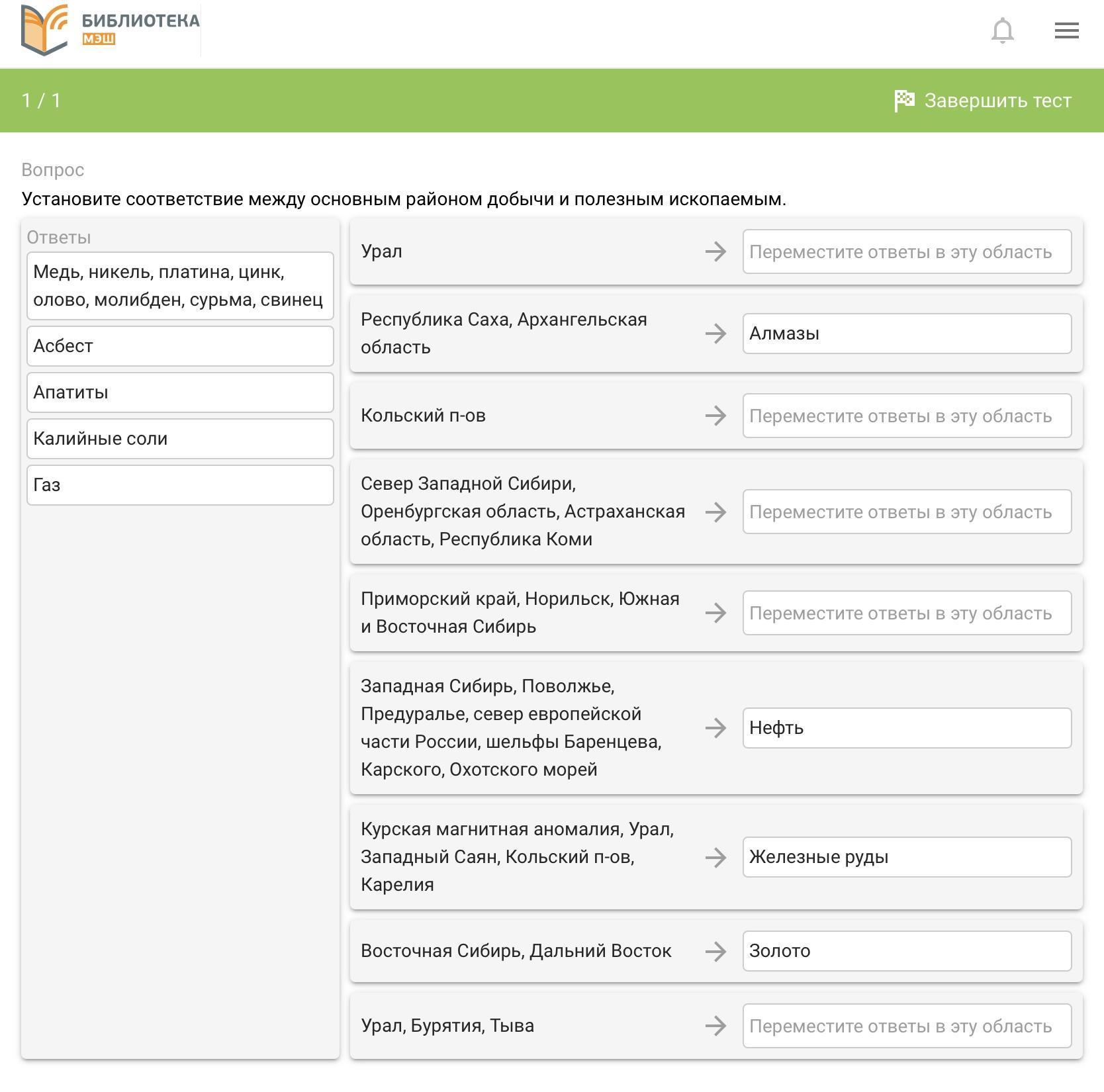The image size is (1104, 1092).
Task: Click the placed Нефть answer
Action: coord(906,728)
